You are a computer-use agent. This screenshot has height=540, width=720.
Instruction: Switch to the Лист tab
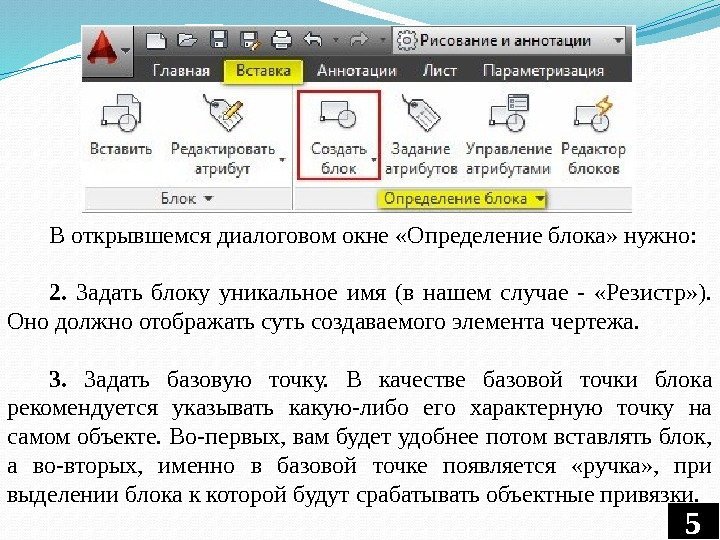point(439,71)
